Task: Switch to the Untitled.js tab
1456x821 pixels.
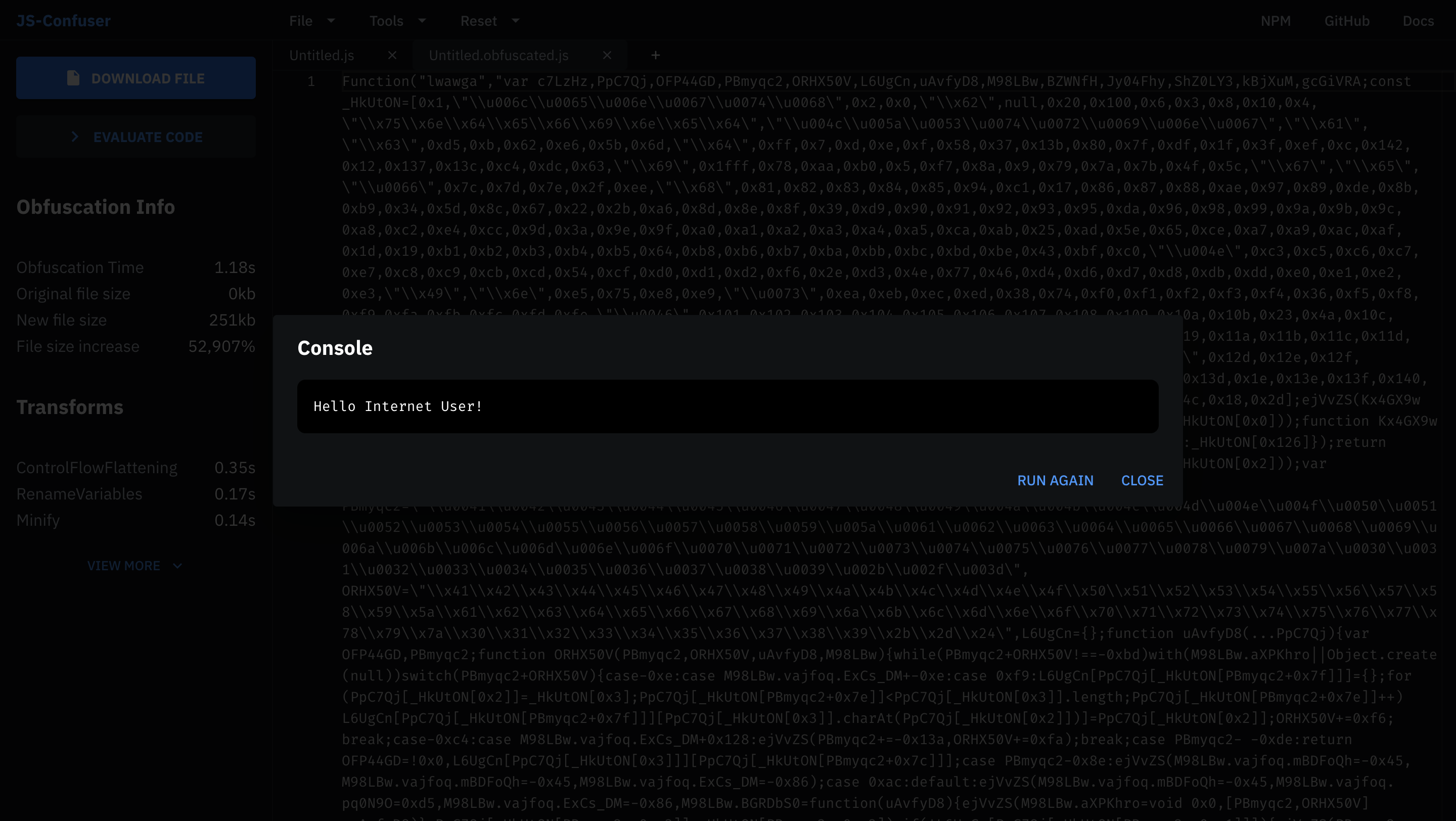Action: coord(322,56)
